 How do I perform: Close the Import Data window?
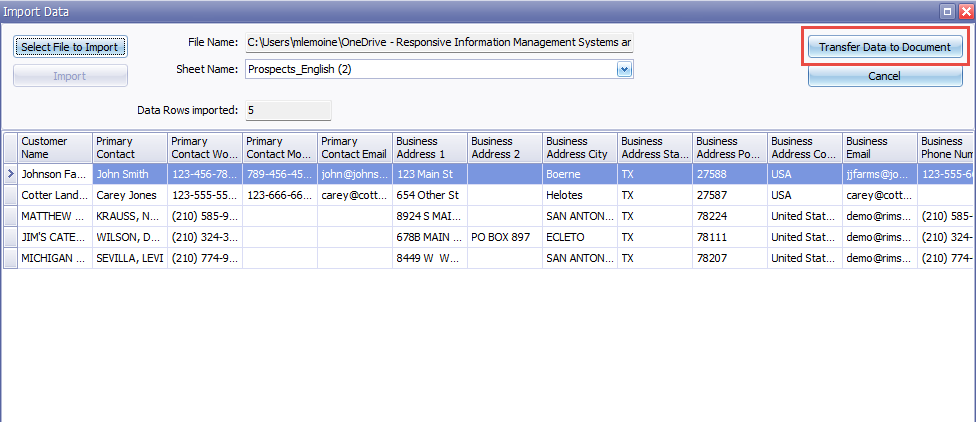(x=966, y=11)
